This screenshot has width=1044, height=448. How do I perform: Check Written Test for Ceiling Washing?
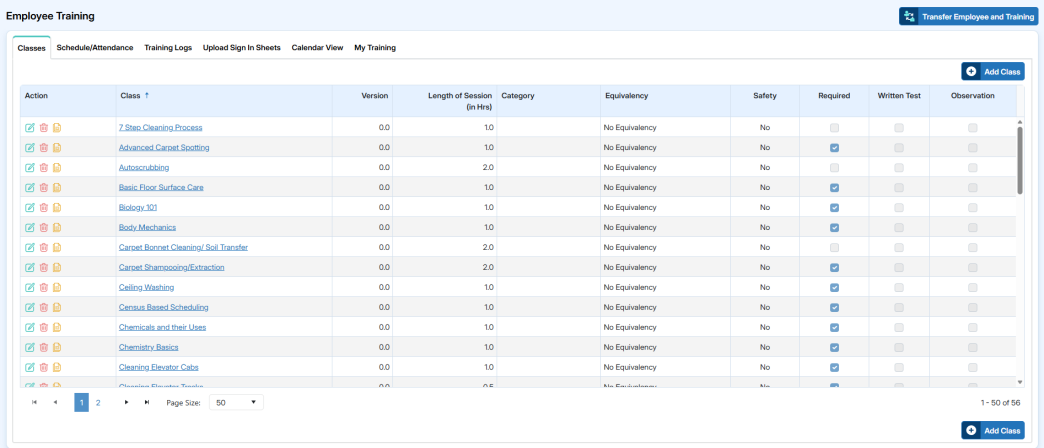point(899,287)
